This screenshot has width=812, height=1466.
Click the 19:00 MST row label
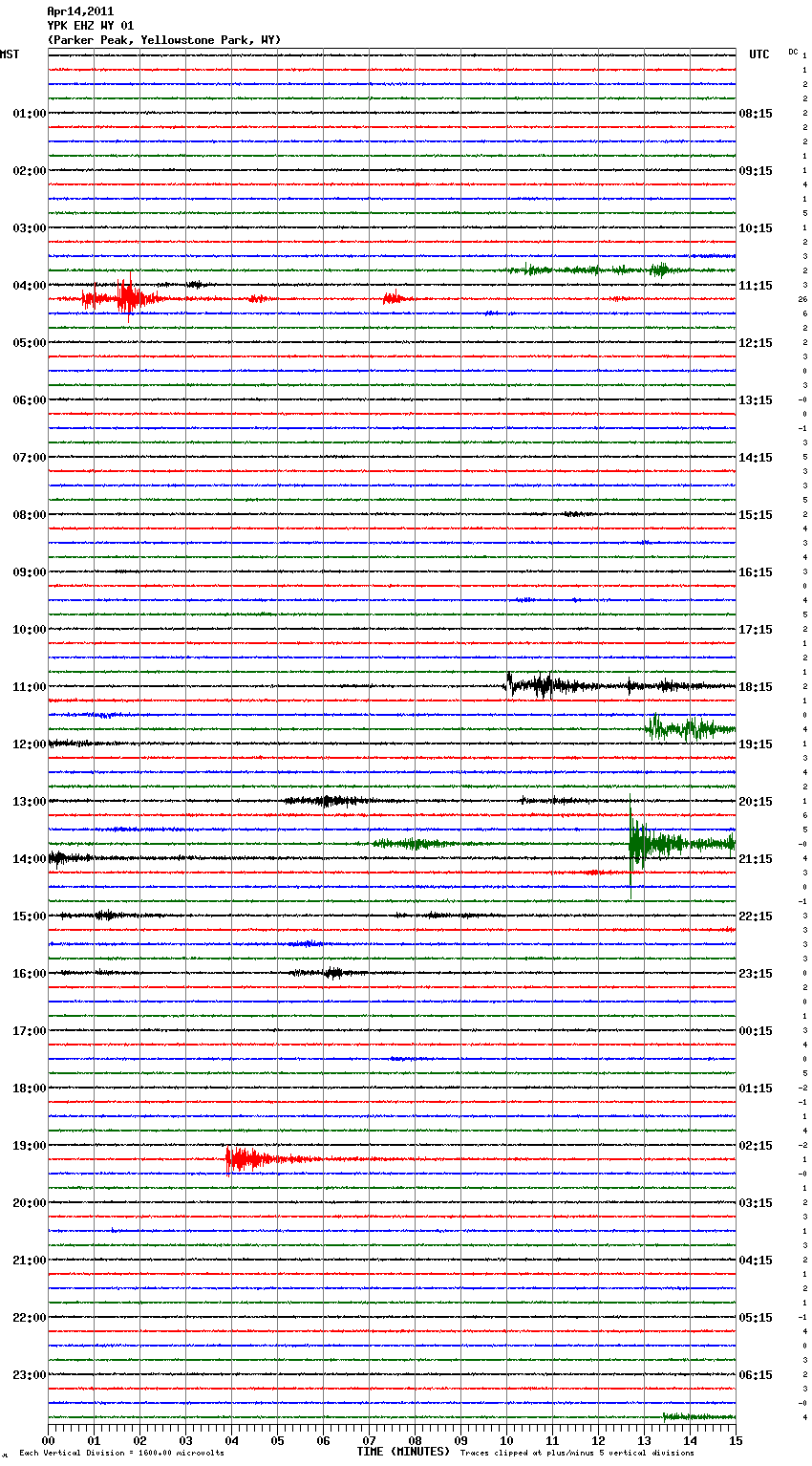point(29,1146)
